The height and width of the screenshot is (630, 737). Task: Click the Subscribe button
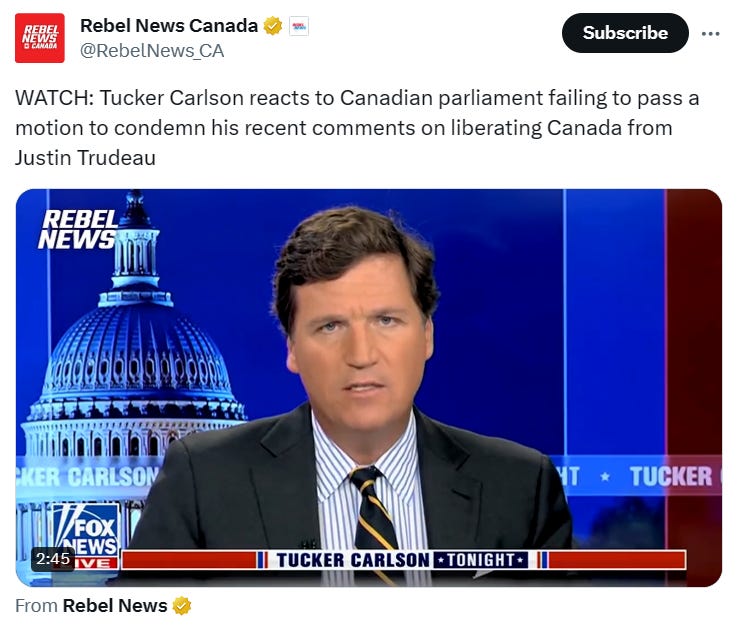click(x=625, y=33)
